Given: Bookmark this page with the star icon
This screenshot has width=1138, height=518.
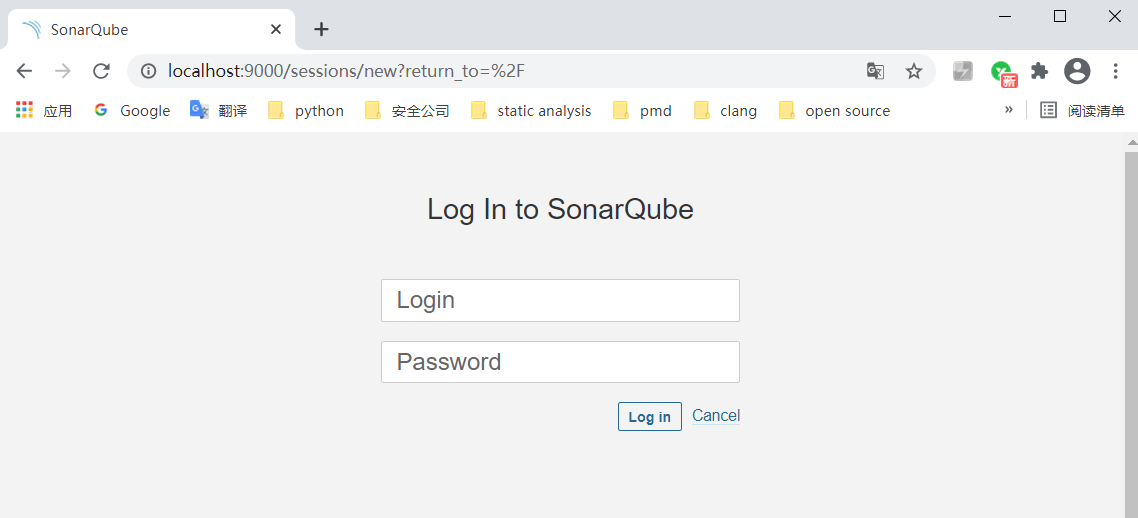Looking at the screenshot, I should coord(913,71).
